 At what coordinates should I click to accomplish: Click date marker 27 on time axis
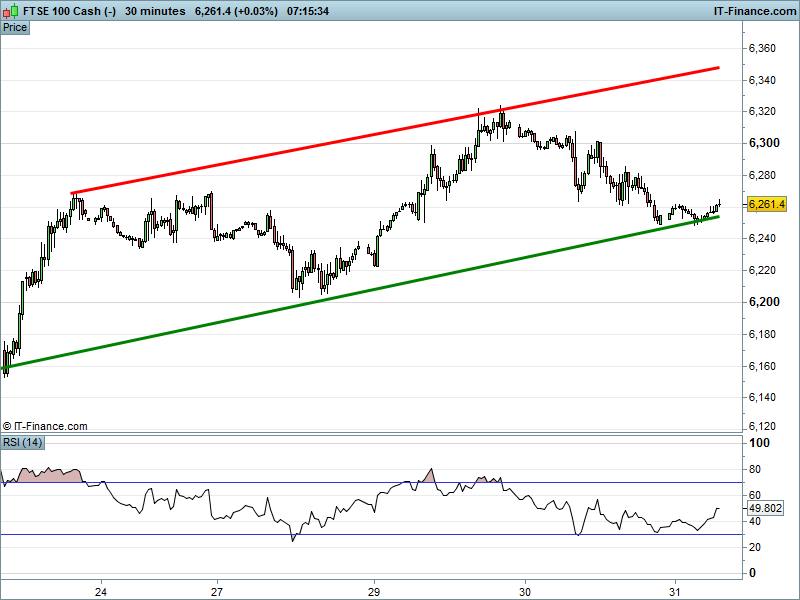coord(217,590)
